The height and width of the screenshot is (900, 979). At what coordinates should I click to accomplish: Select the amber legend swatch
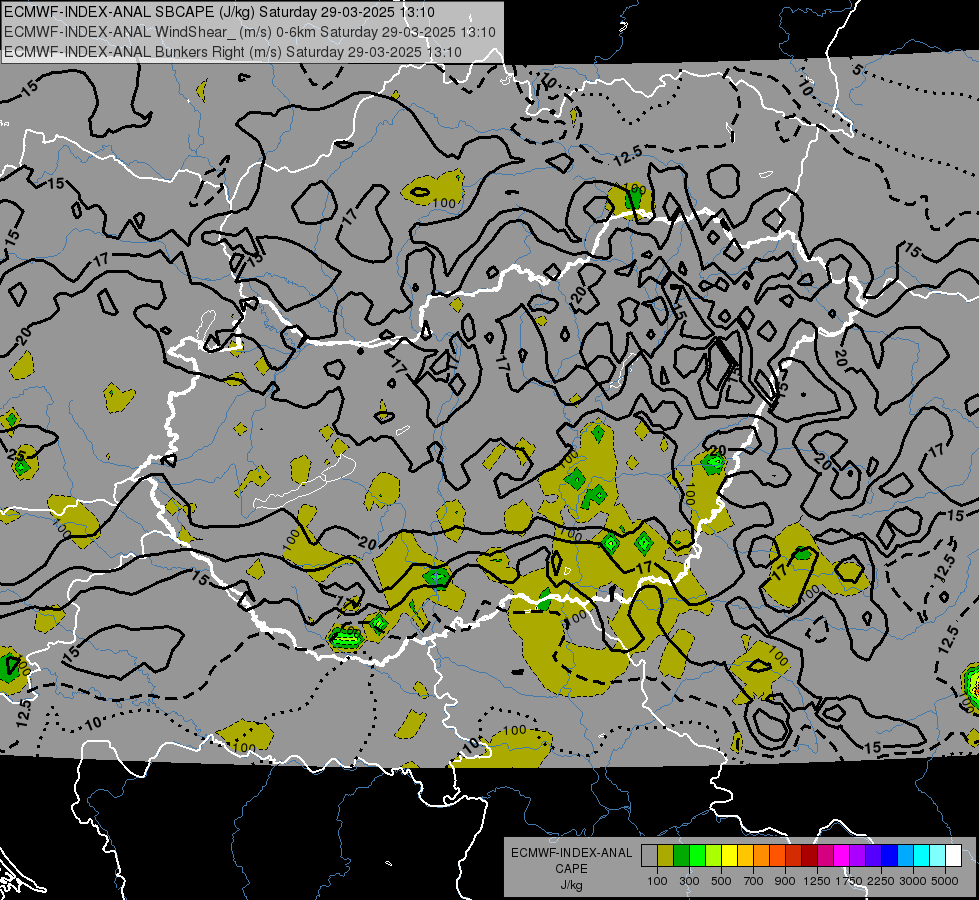(x=745, y=855)
